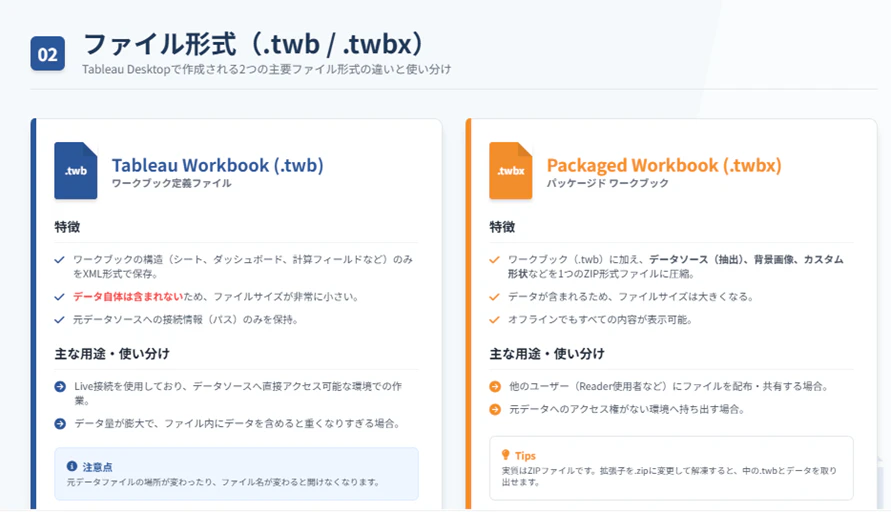This screenshot has width=891, height=512.
Task: Click the データが含まれるため bullet text
Action: pyautogui.click(x=631, y=297)
